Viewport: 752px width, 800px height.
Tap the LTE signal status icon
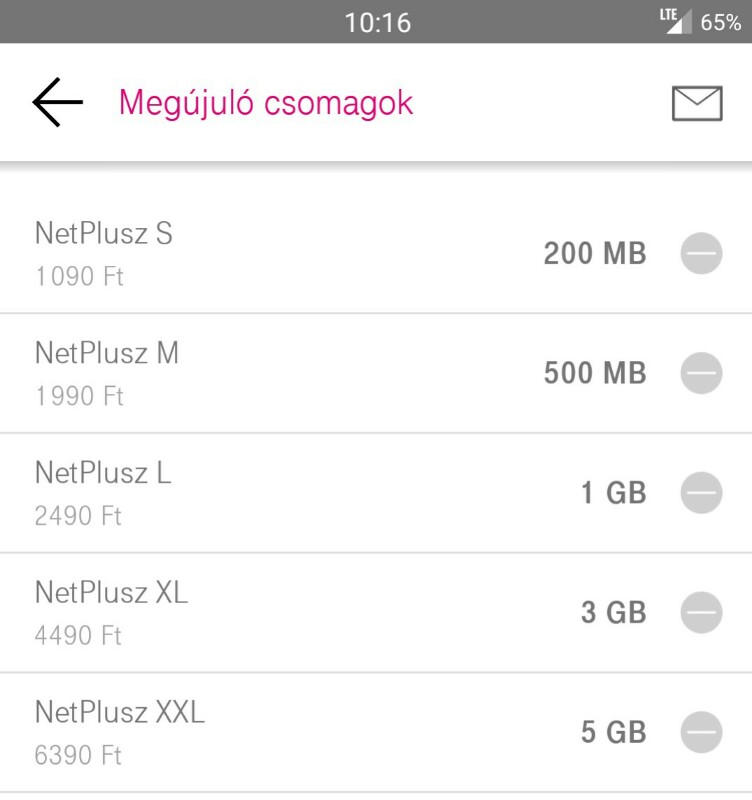click(x=675, y=21)
